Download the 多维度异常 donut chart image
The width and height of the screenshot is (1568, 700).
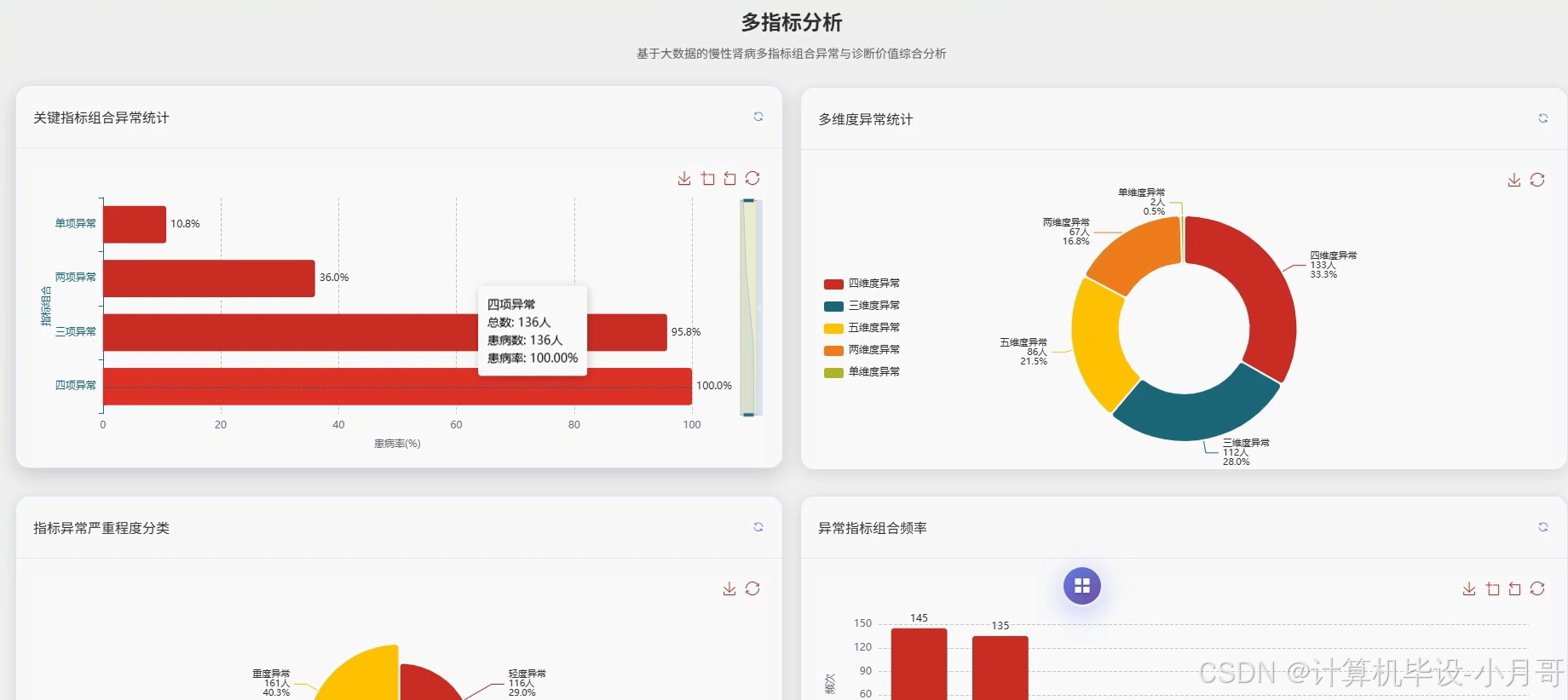(1514, 180)
